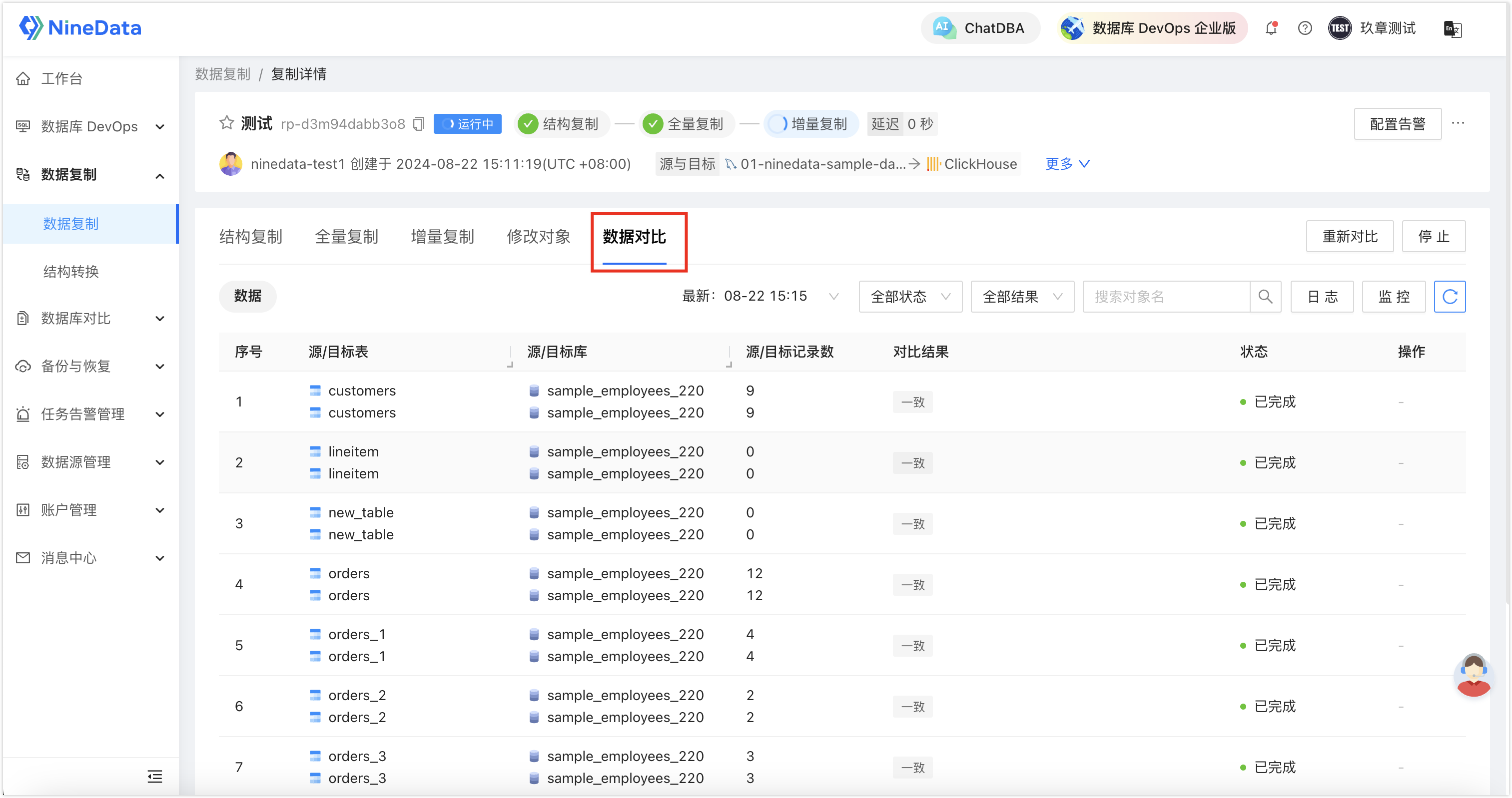
Task: Switch to 结构复制 tab
Action: (x=251, y=237)
